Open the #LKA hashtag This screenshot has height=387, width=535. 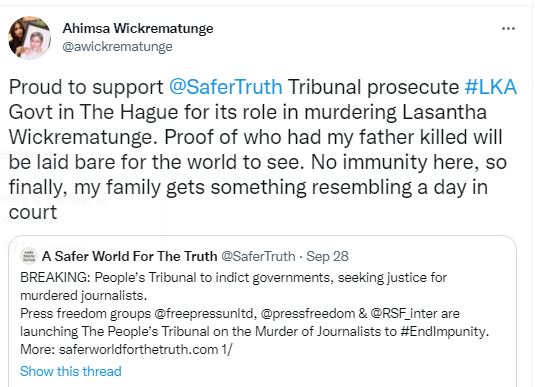tap(491, 87)
